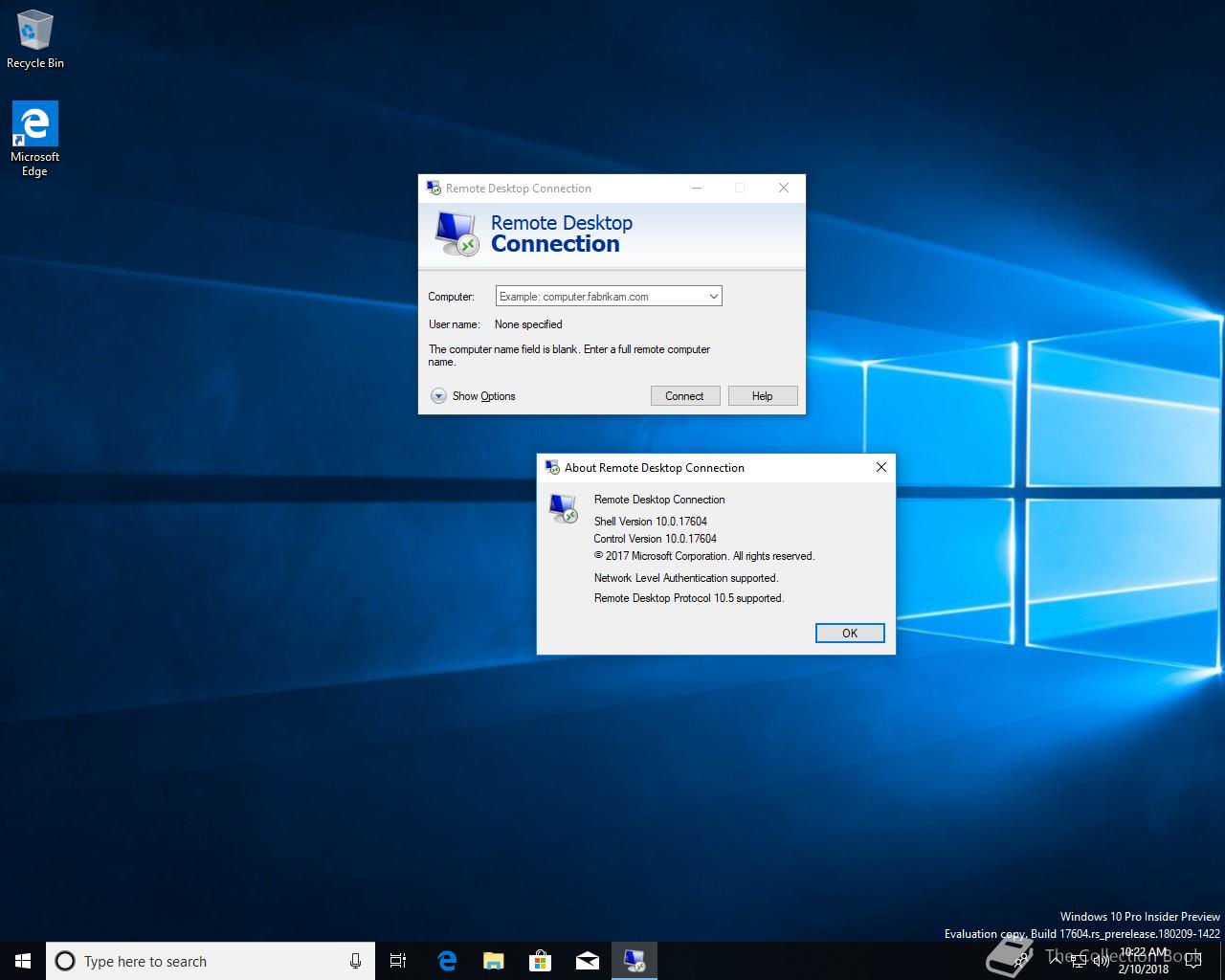1225x980 pixels.
Task: Click the Cortana search circle icon
Action: tap(65, 961)
